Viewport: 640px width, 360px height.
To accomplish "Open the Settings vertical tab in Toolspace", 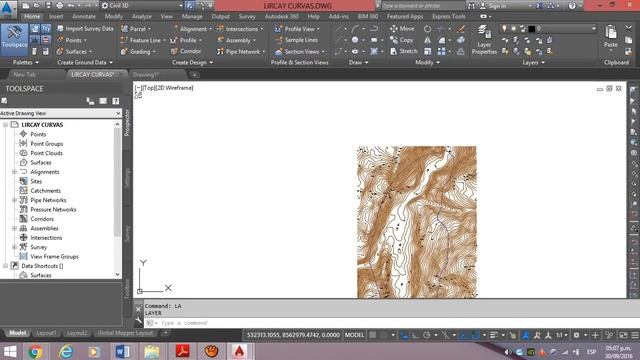I will tap(127, 178).
